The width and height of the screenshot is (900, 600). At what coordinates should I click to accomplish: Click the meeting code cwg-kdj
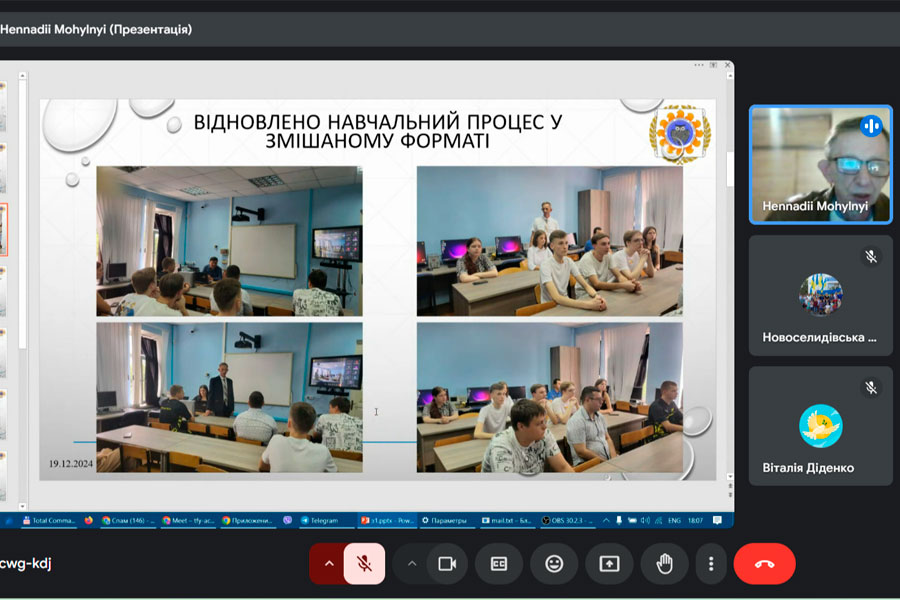click(26, 563)
